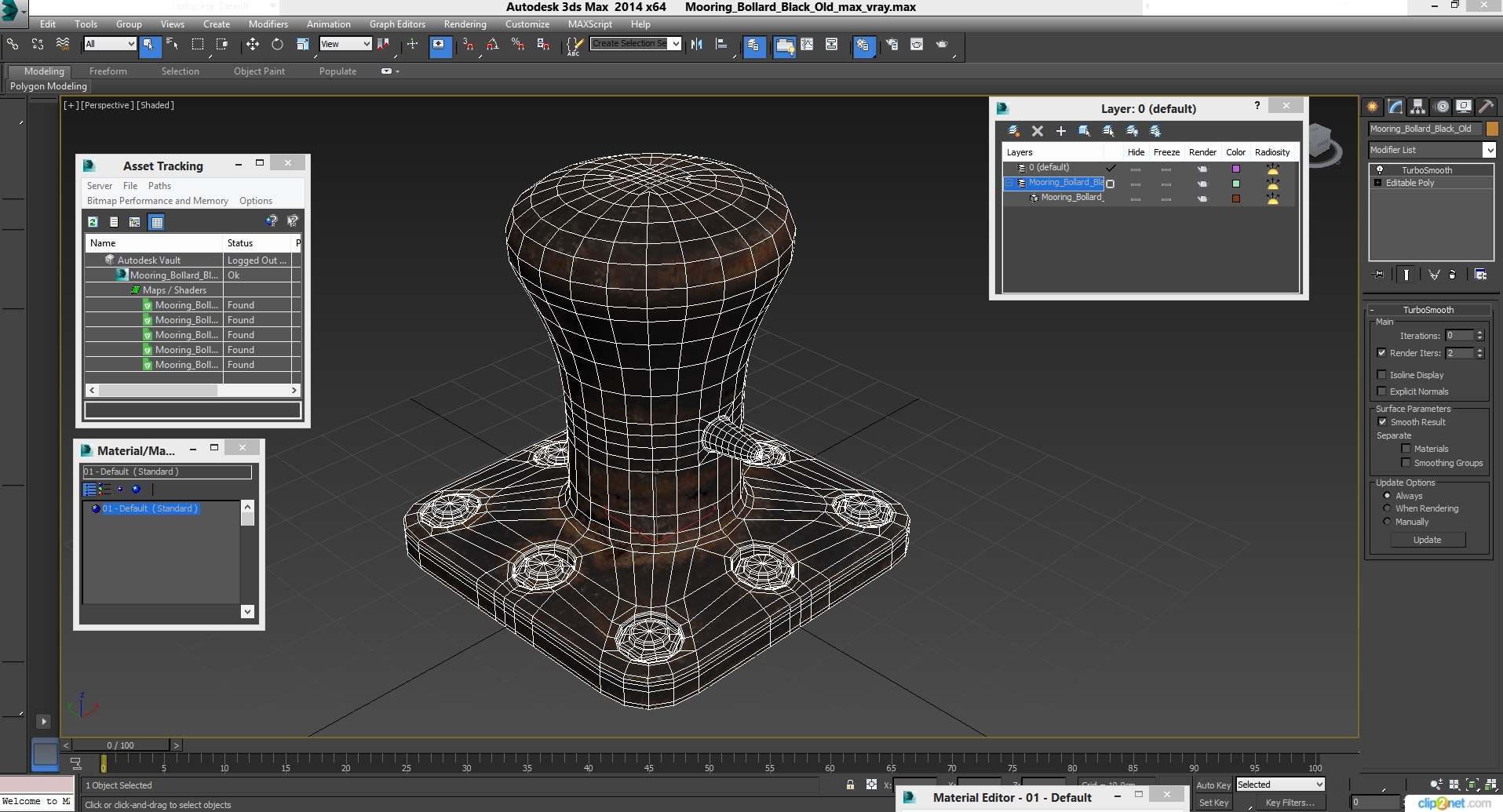Viewport: 1503px width, 812px height.
Task: Expand the Editable Poly modifier
Action: point(1377,183)
